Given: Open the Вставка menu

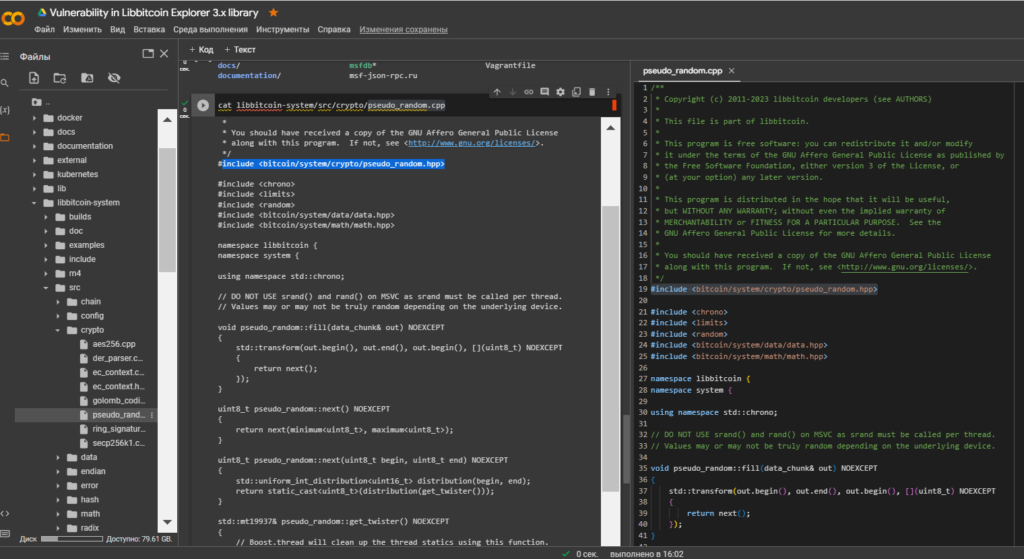Looking at the screenshot, I should (x=149, y=29).
